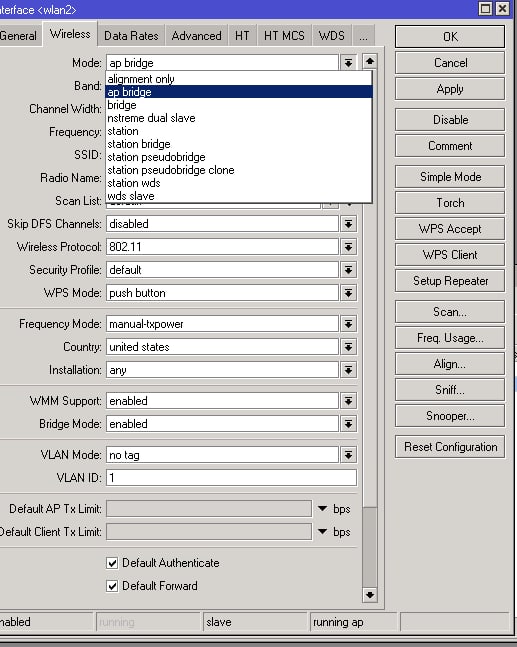
Task: Click the Mode field showing ap bridge
Action: pyautogui.click(x=222, y=63)
